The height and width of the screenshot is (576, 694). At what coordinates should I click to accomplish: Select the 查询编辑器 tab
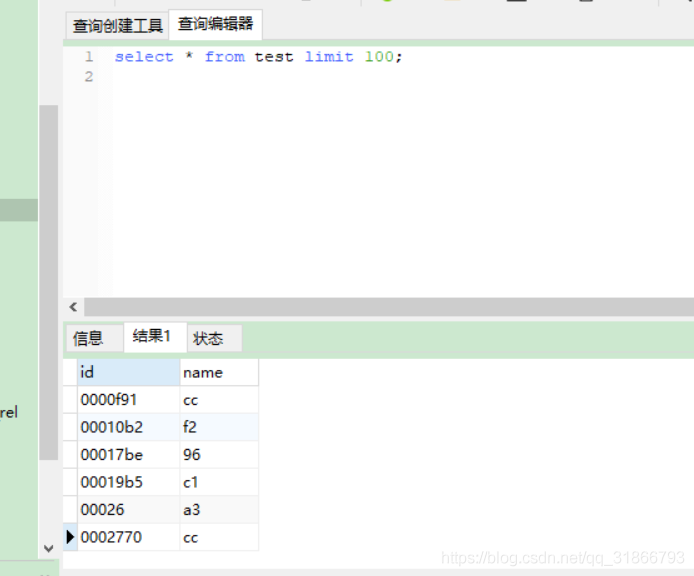pyautogui.click(x=216, y=24)
